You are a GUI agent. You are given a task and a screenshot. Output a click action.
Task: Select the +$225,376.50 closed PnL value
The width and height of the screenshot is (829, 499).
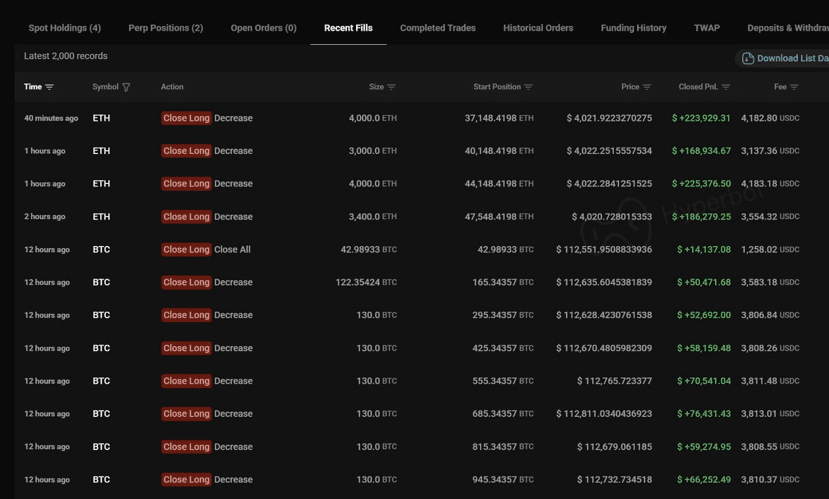click(x=701, y=184)
